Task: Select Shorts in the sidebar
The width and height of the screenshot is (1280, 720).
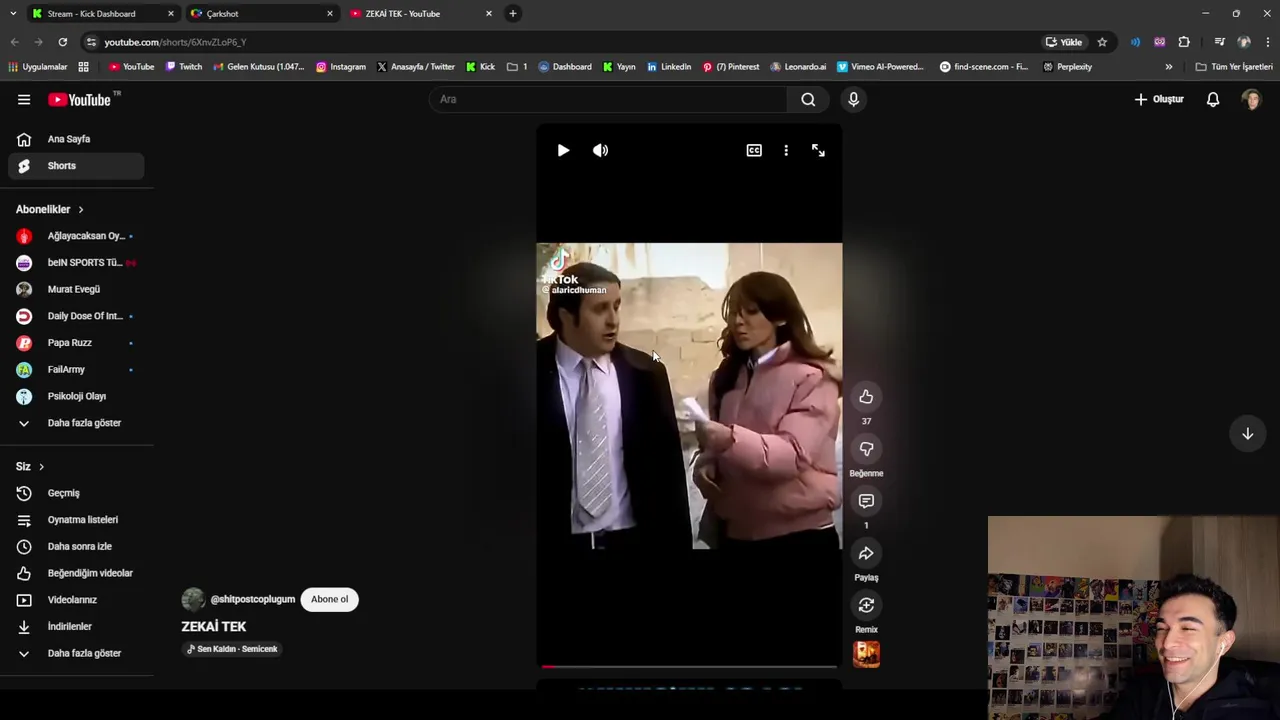Action: (x=76, y=166)
